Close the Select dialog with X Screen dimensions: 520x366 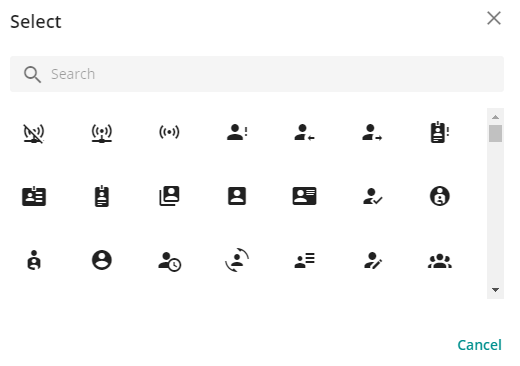pyautogui.click(x=494, y=18)
